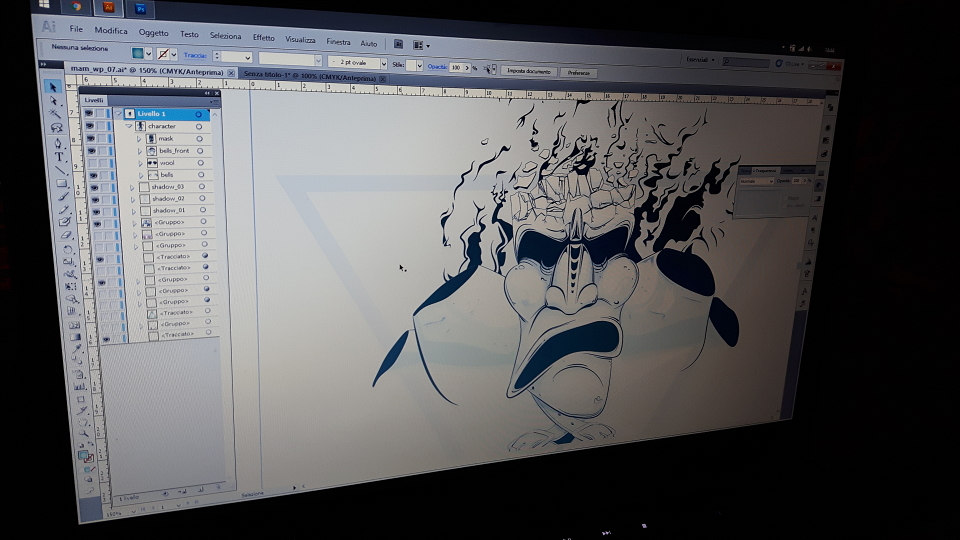Hide the mask sublayer
The height and width of the screenshot is (540, 960).
(x=91, y=138)
